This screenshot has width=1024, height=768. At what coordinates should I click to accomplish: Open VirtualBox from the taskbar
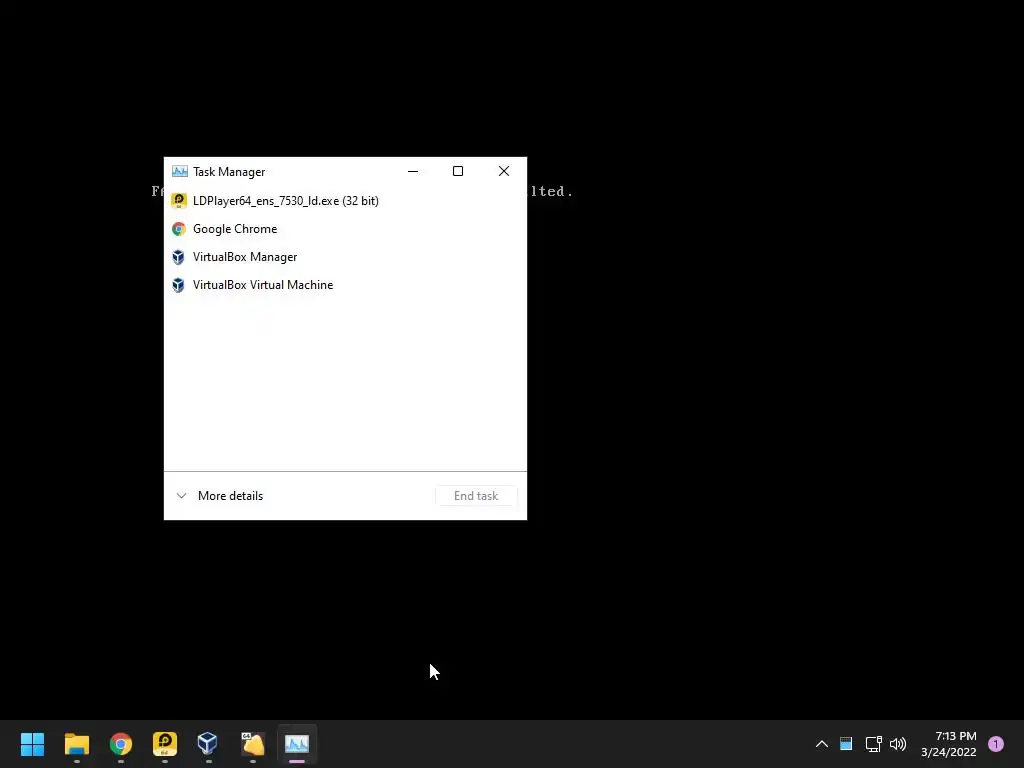(208, 744)
